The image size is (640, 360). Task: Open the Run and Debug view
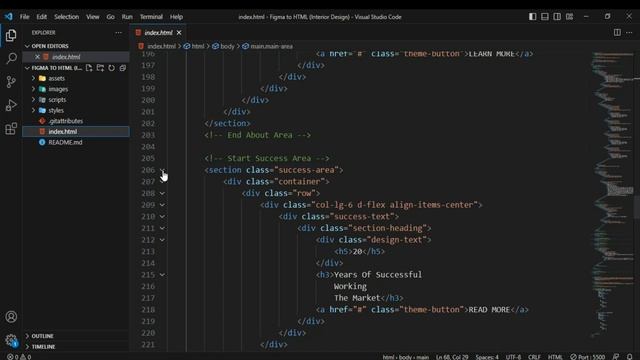(x=11, y=105)
